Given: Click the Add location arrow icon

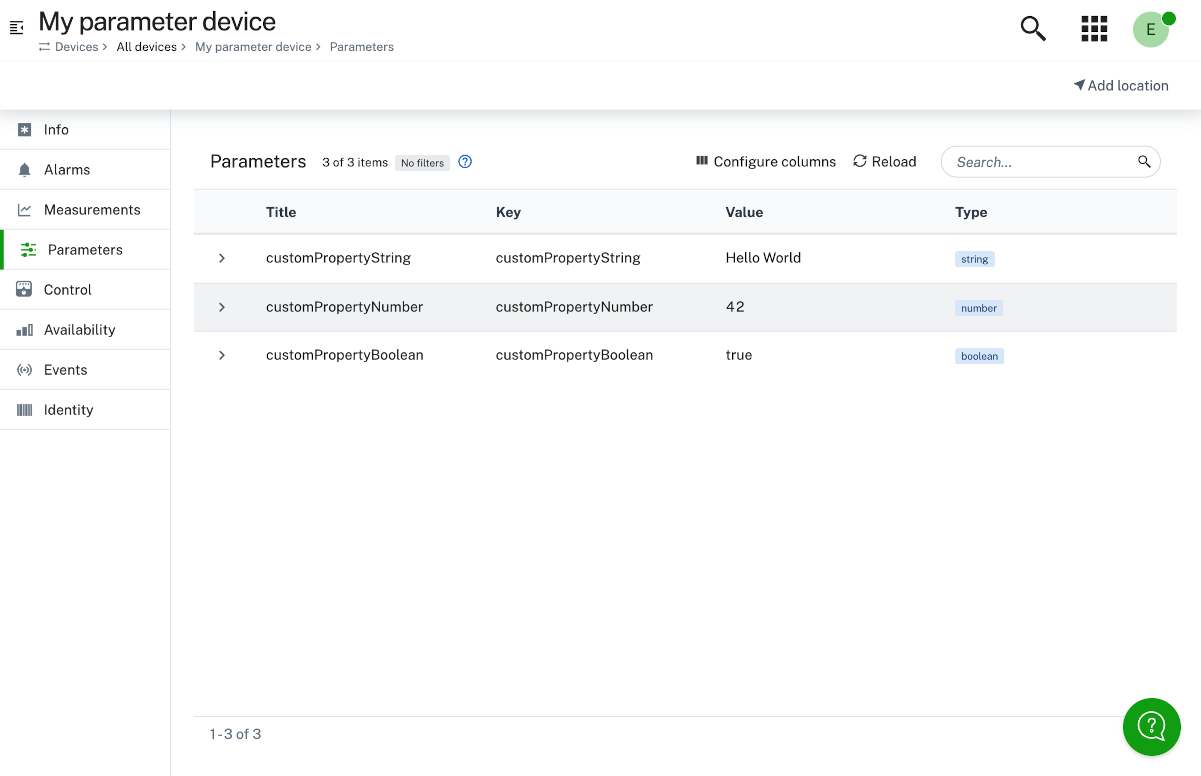Looking at the screenshot, I should [1079, 85].
